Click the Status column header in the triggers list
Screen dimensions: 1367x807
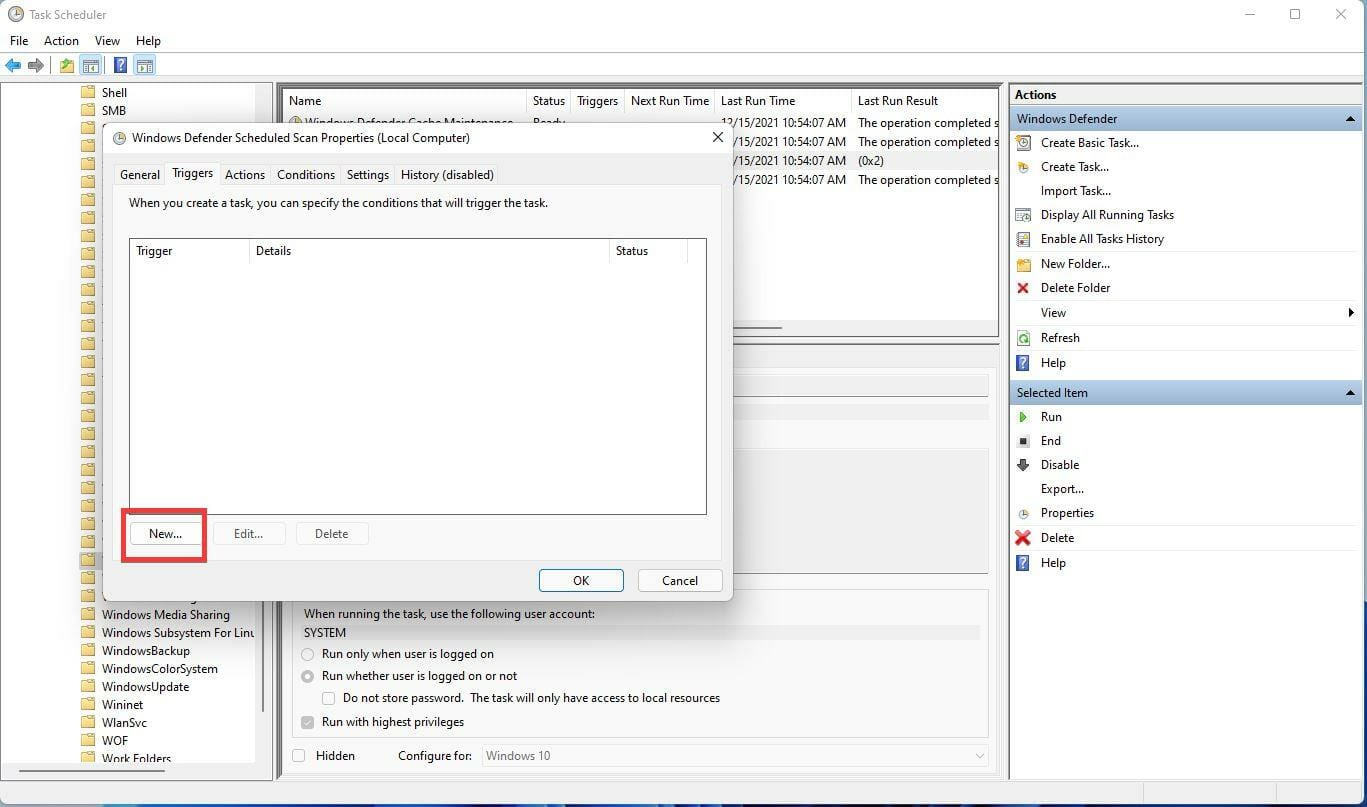[x=649, y=251]
